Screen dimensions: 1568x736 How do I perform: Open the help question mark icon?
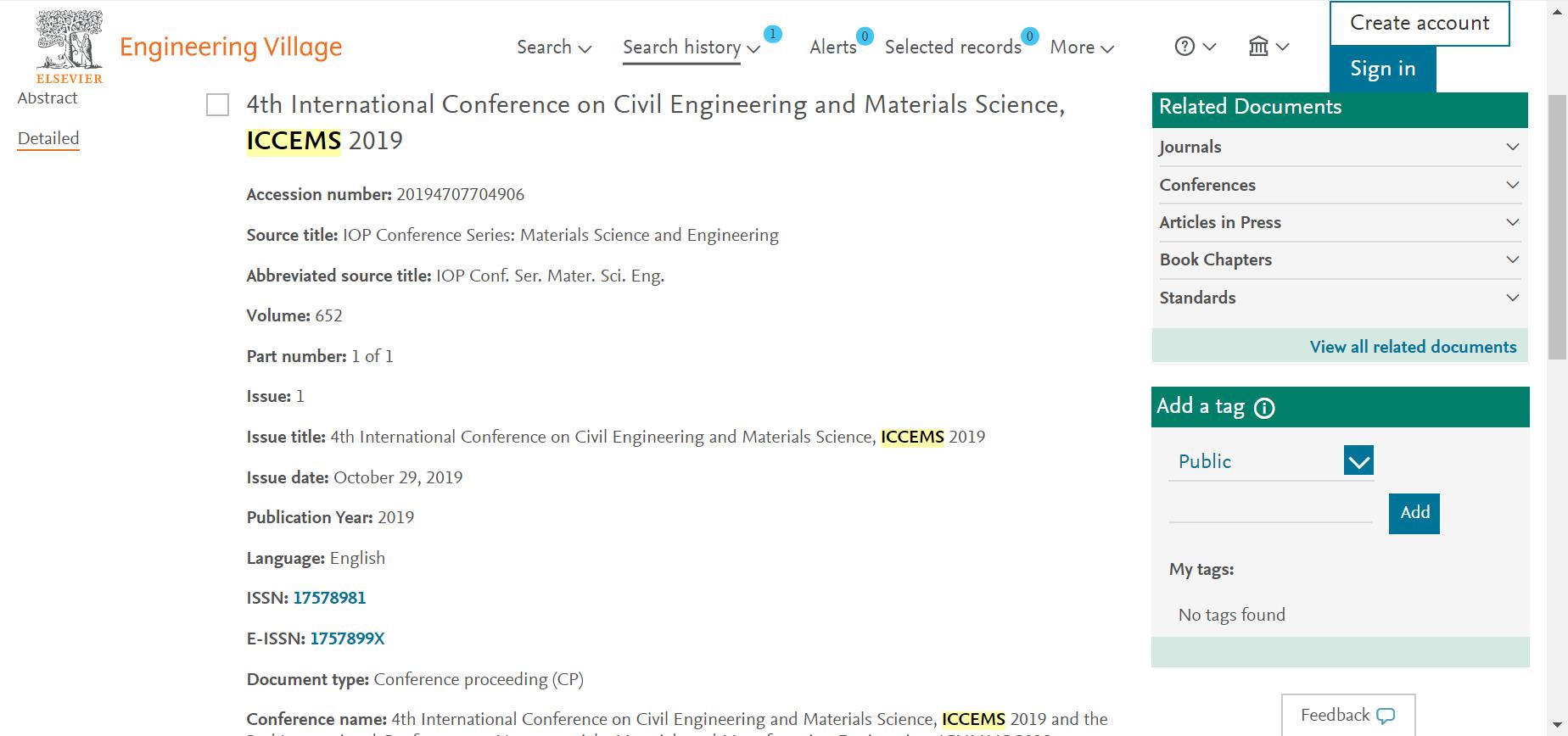click(x=1184, y=47)
